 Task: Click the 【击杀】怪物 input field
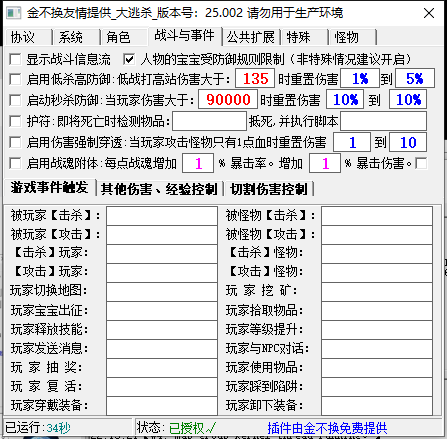click(x=377, y=254)
